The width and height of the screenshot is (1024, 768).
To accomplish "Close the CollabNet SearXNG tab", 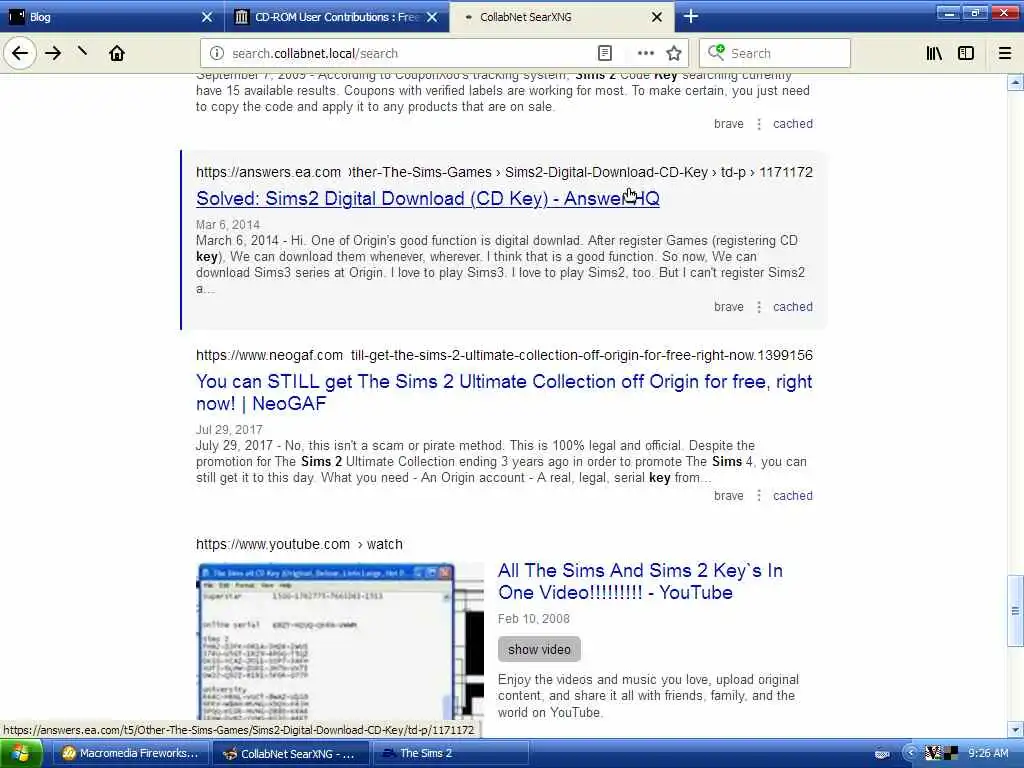I will pyautogui.click(x=657, y=17).
